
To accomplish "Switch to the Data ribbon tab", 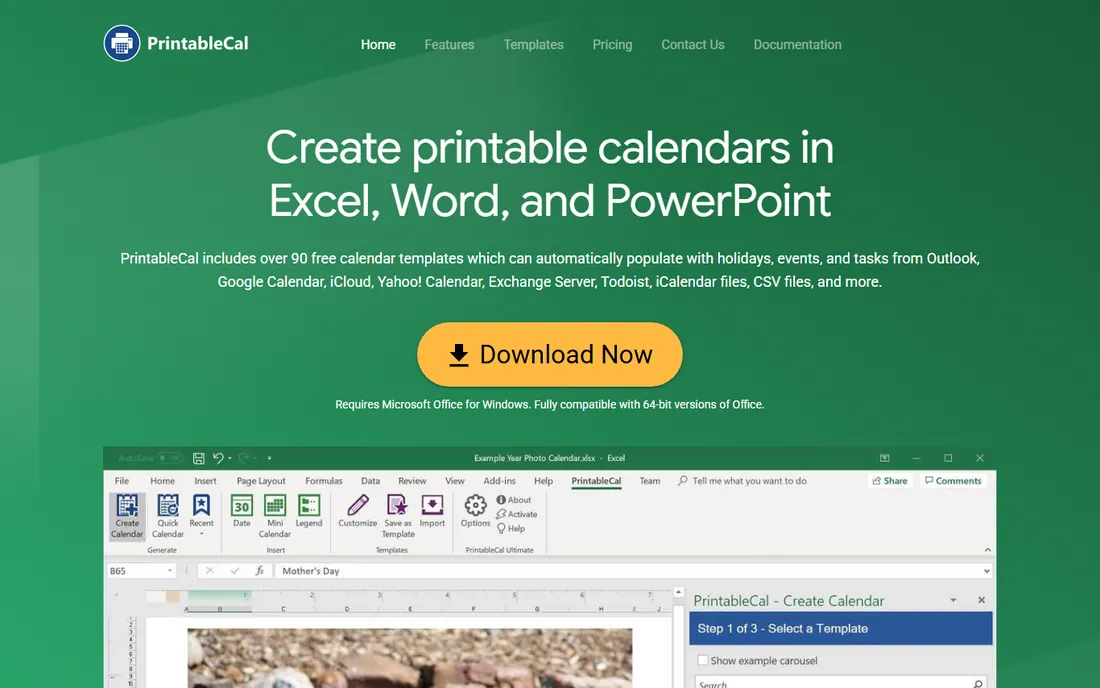I will point(370,481).
